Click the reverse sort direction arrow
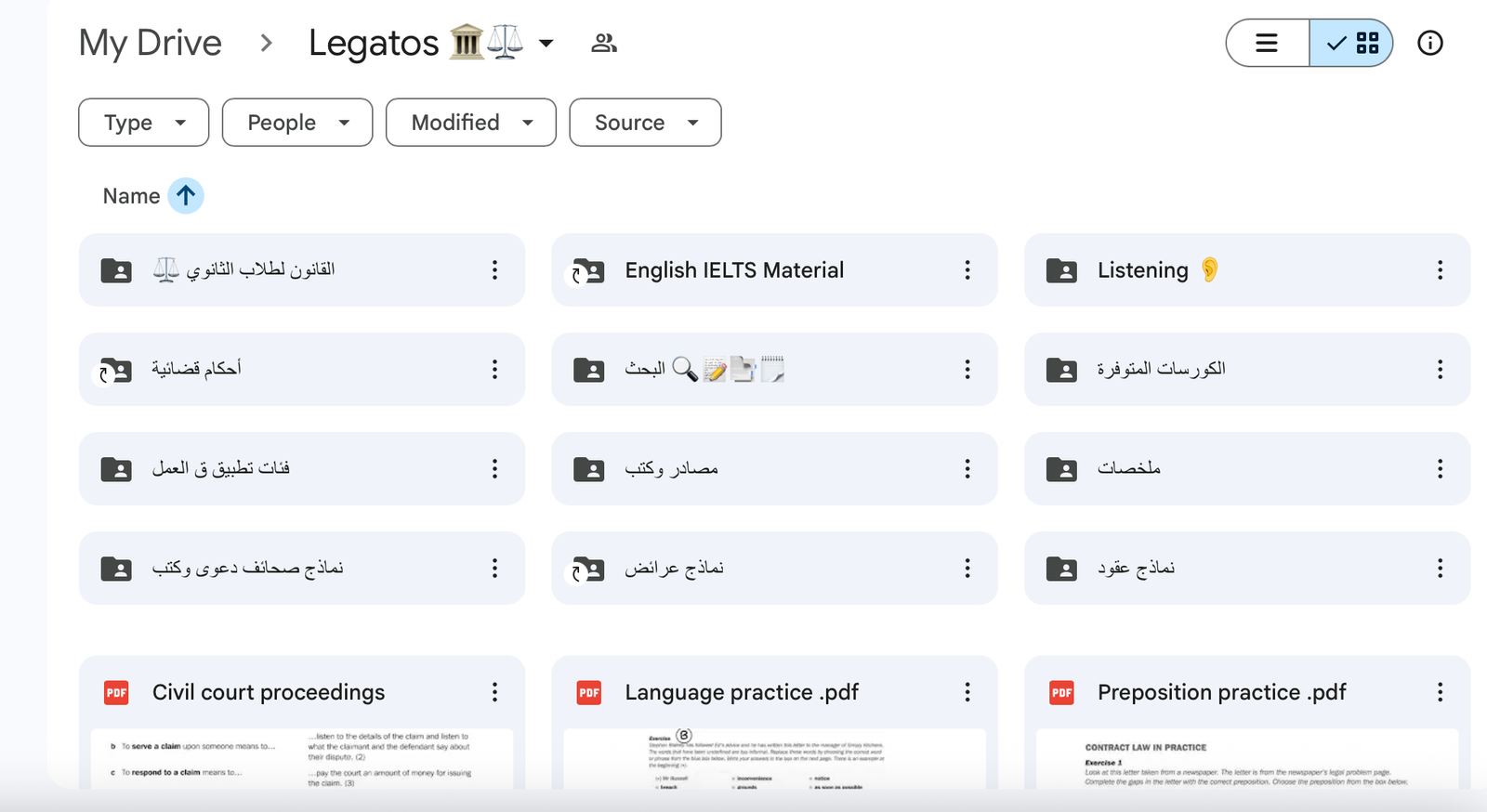This screenshot has height=812, width=1487. tap(186, 196)
